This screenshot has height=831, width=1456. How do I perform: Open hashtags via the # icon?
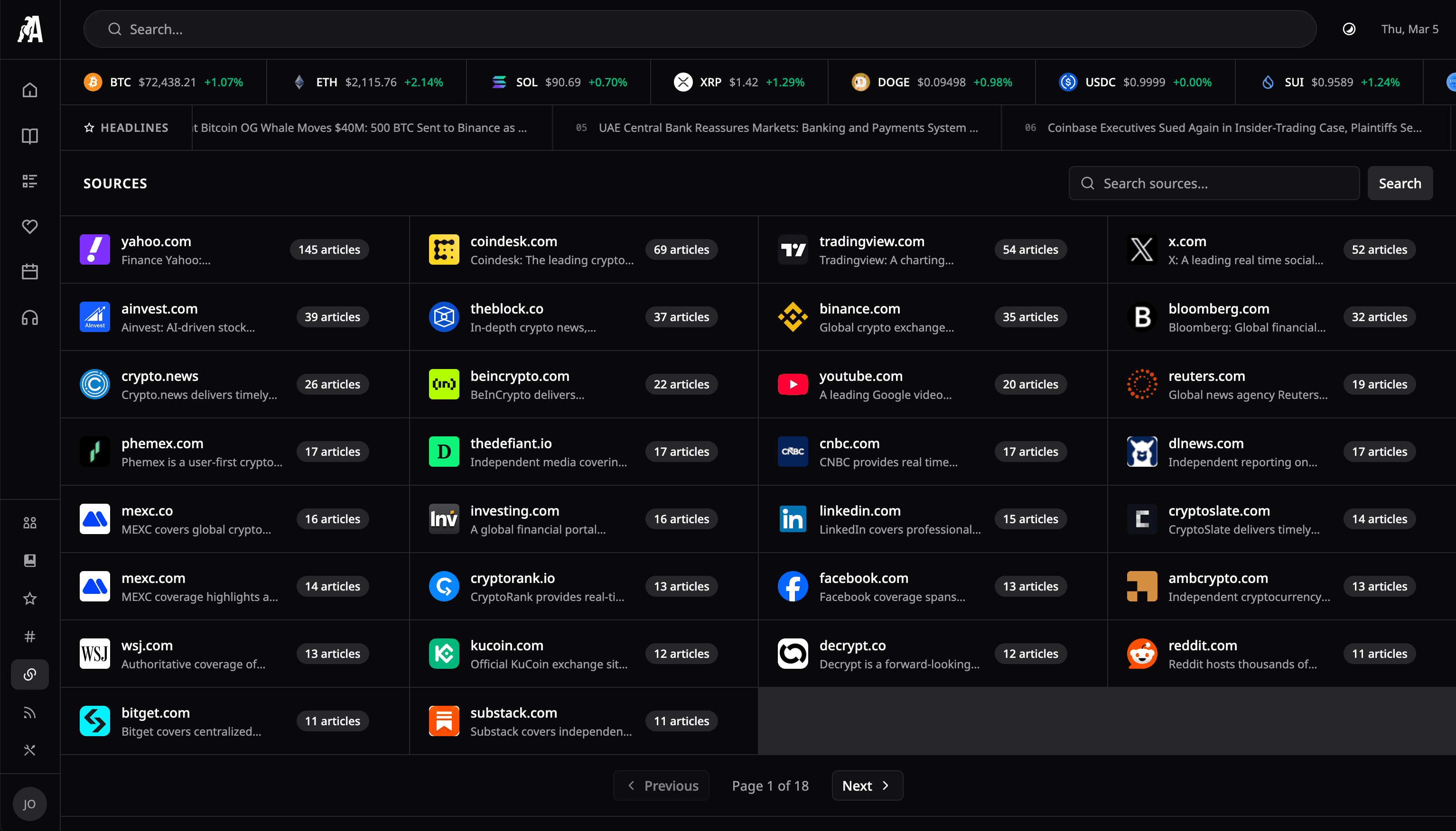pyautogui.click(x=29, y=637)
